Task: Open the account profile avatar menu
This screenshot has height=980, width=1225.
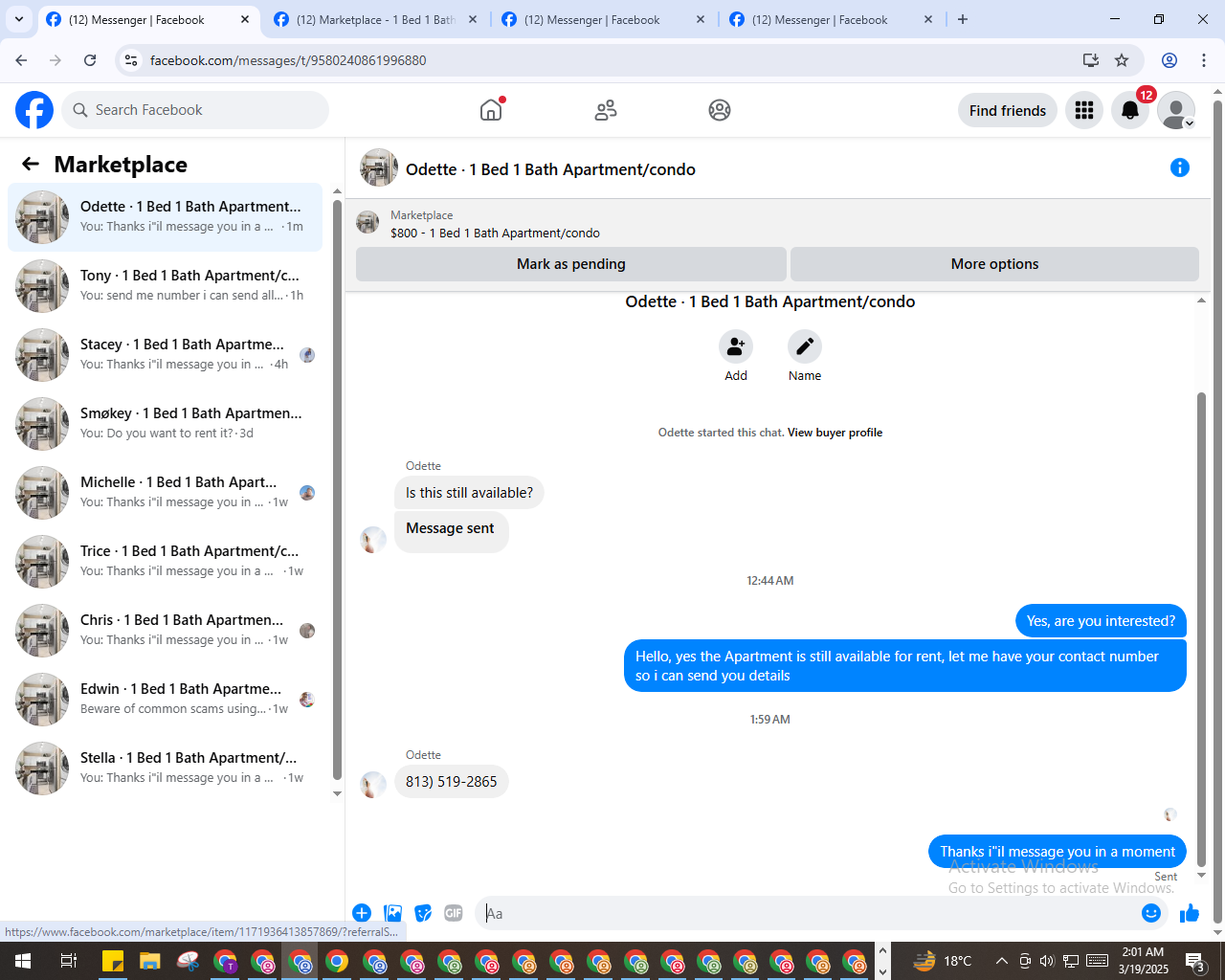Action: pos(1176,110)
